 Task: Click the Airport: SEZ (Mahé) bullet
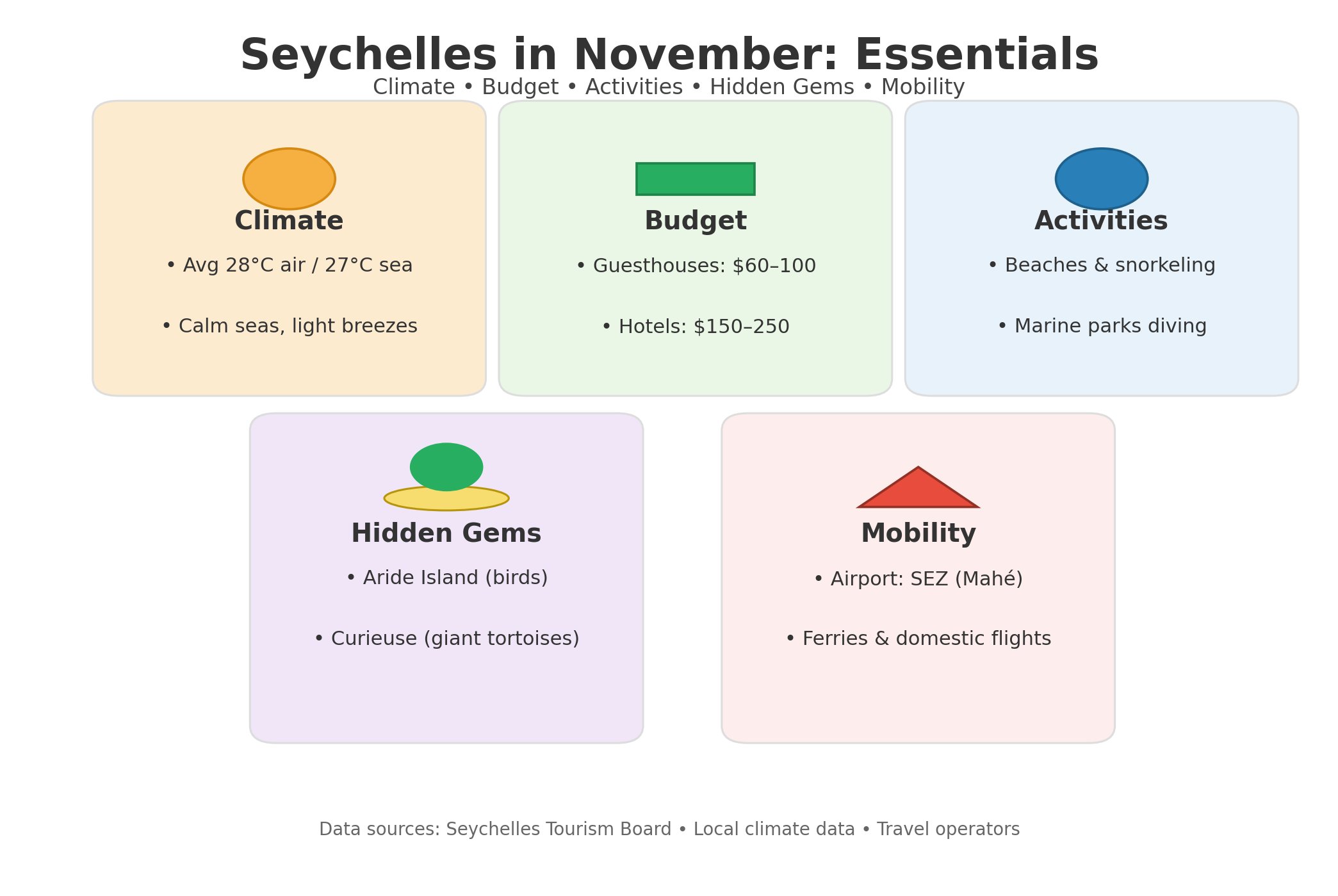pos(918,579)
